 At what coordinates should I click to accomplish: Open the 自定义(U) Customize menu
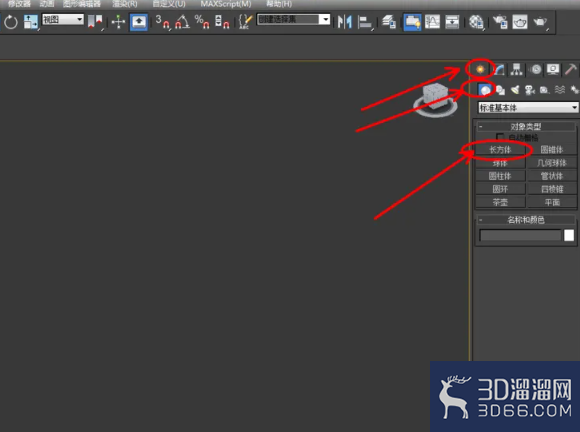(x=169, y=4)
